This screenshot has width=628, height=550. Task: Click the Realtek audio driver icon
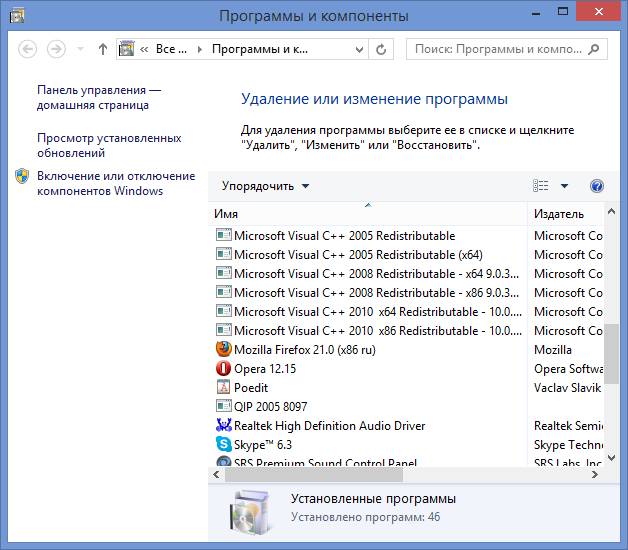tap(223, 426)
